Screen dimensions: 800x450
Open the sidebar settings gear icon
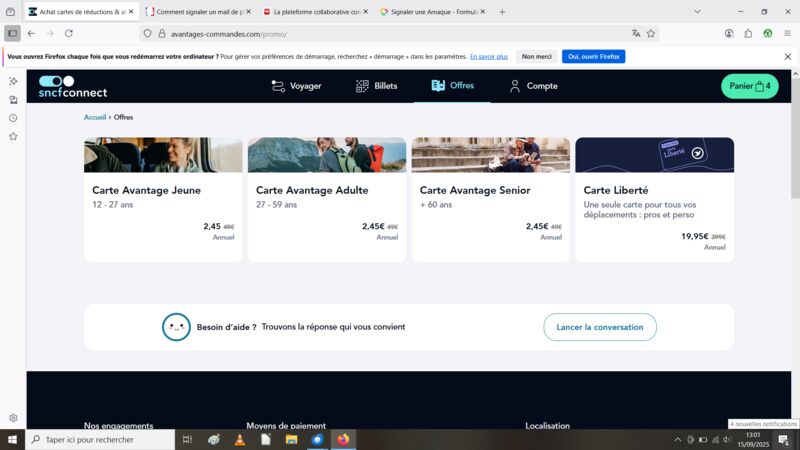click(x=13, y=418)
